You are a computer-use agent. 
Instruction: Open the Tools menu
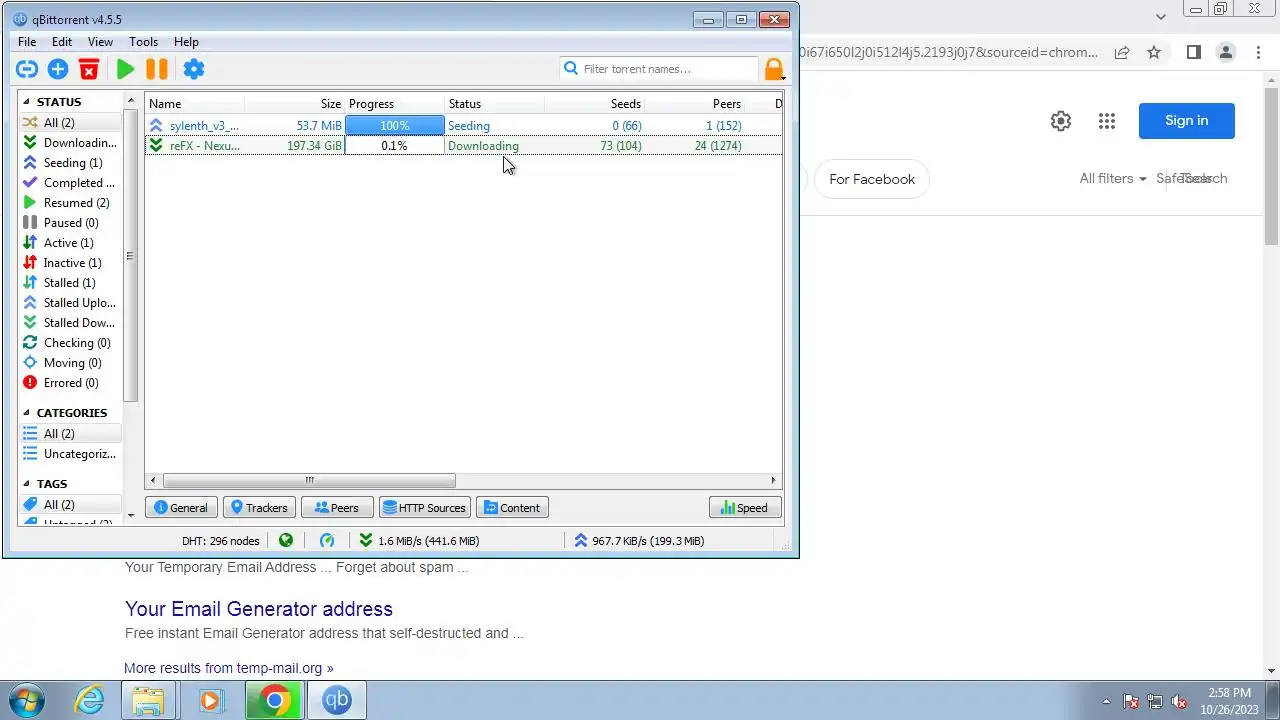tap(143, 42)
